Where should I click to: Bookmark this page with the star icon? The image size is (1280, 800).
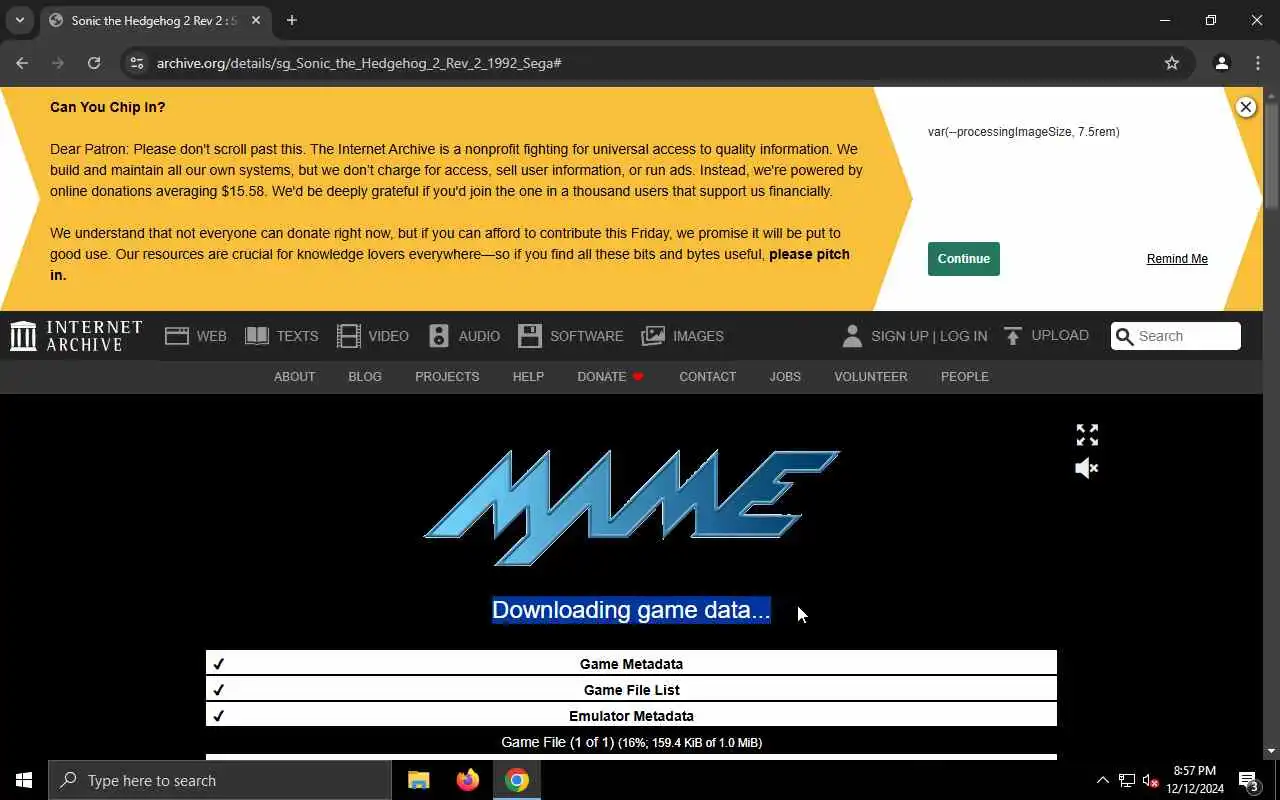coord(1172,63)
